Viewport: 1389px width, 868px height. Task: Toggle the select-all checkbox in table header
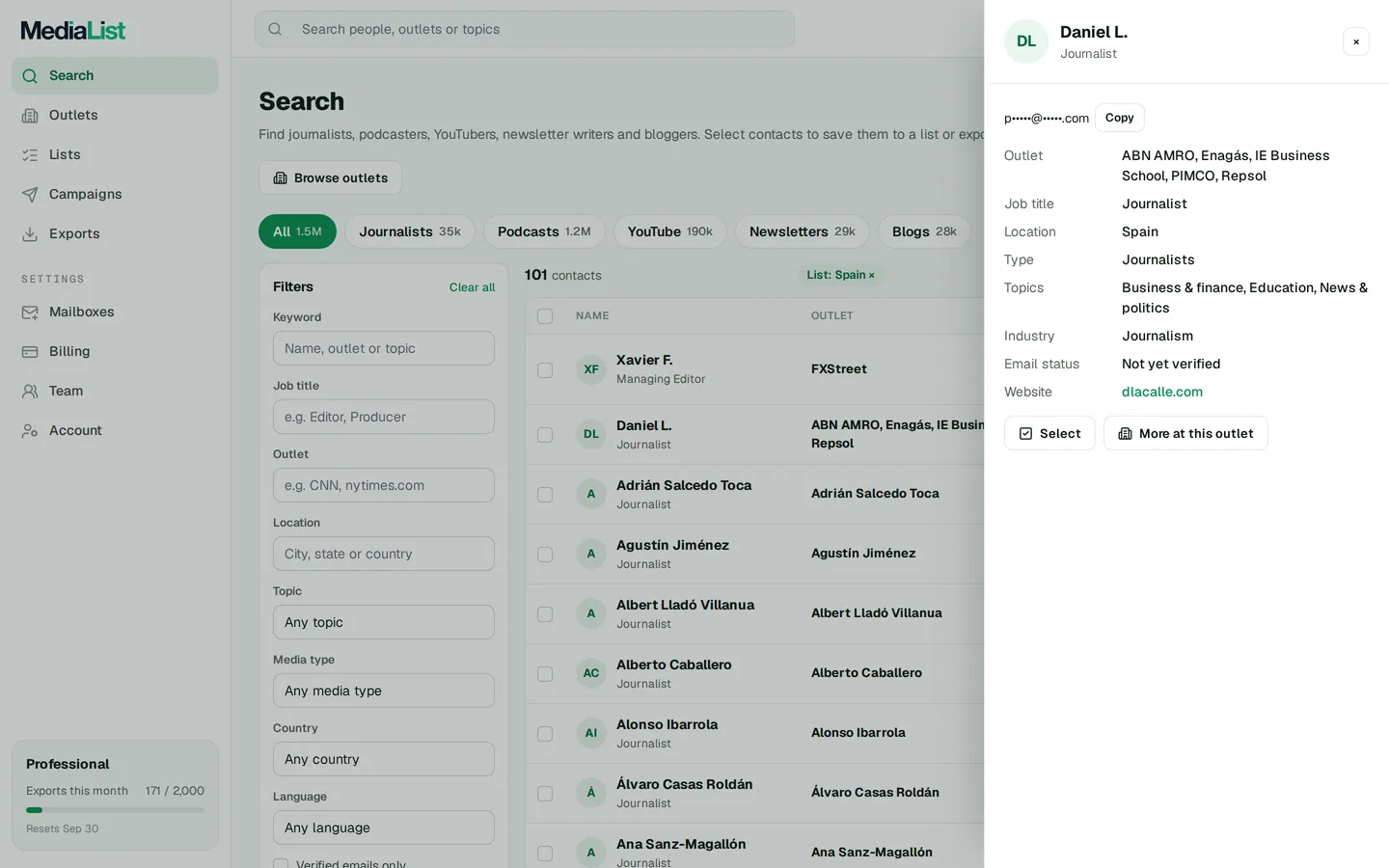(x=545, y=316)
